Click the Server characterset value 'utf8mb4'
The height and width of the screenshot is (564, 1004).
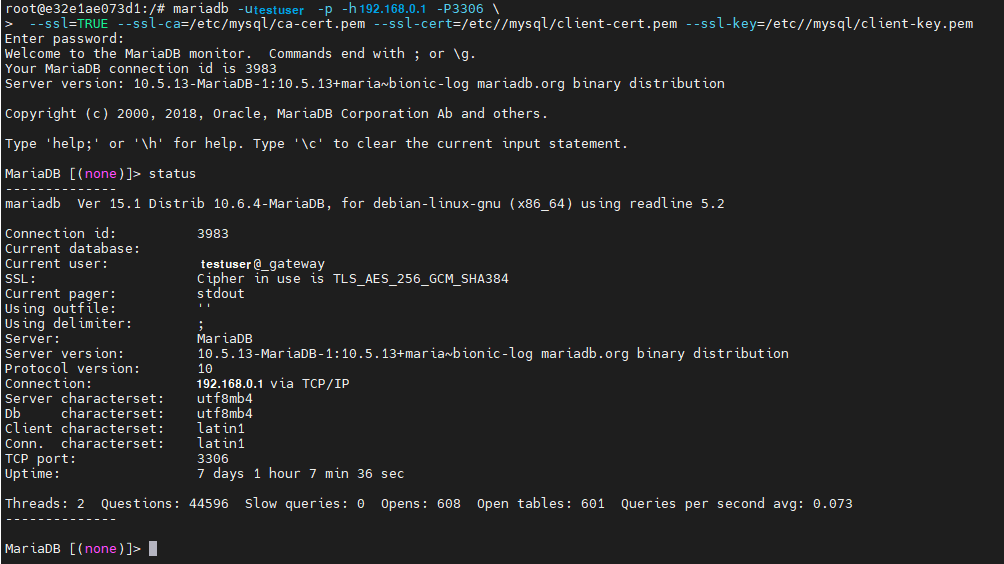(225, 399)
